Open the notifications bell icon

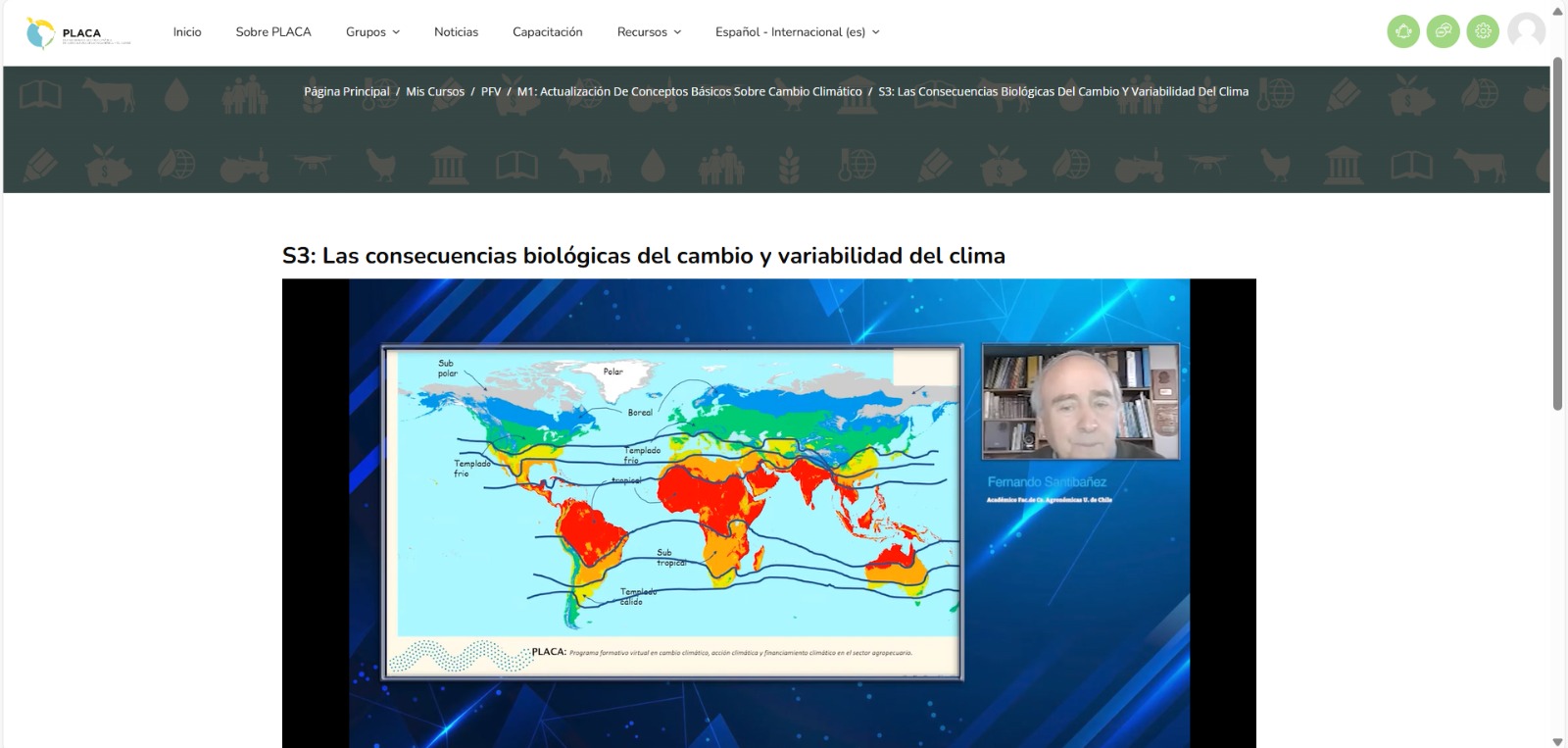[x=1403, y=31]
